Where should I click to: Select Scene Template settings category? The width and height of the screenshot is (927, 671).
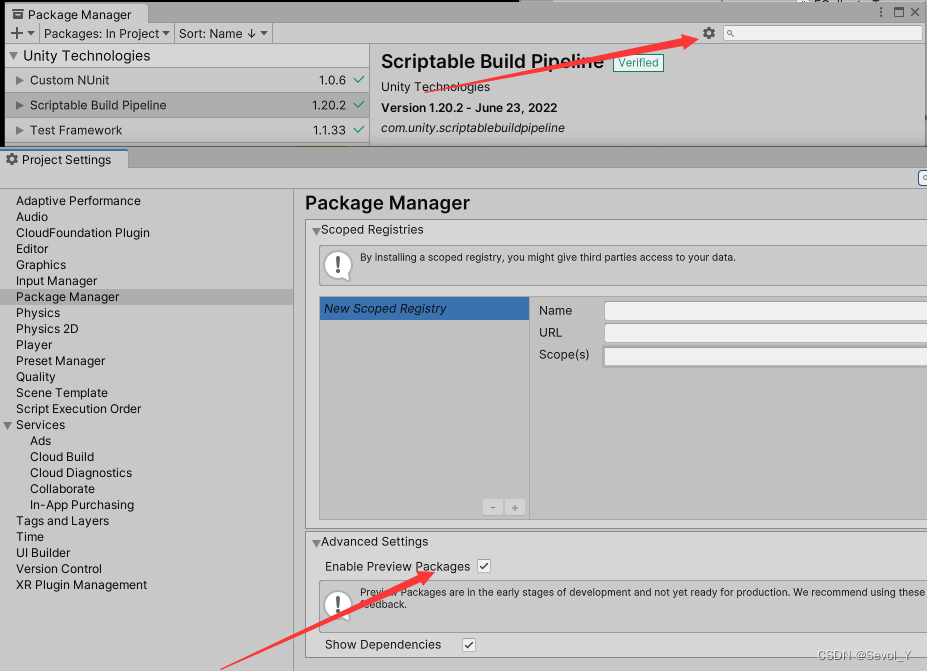coord(61,393)
